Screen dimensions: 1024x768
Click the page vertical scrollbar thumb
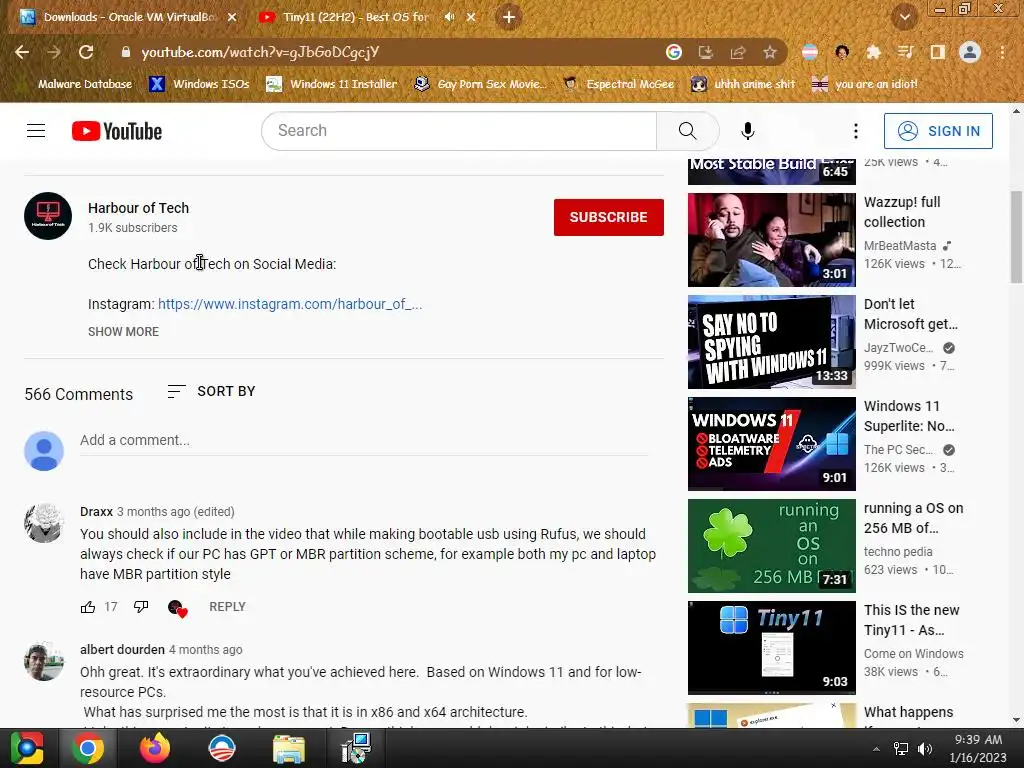pos(1016,236)
